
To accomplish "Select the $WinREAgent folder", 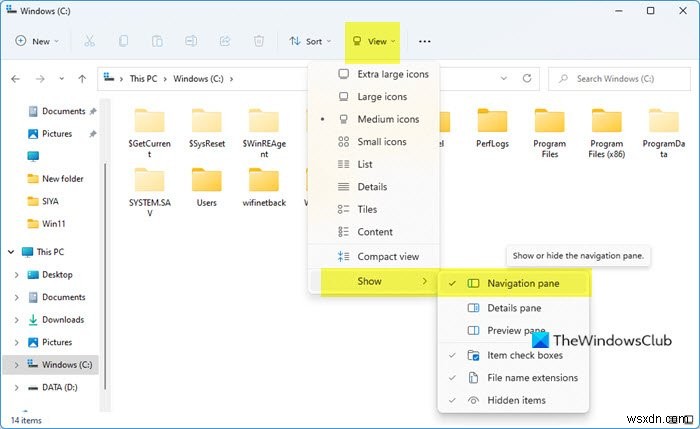I will 264,133.
